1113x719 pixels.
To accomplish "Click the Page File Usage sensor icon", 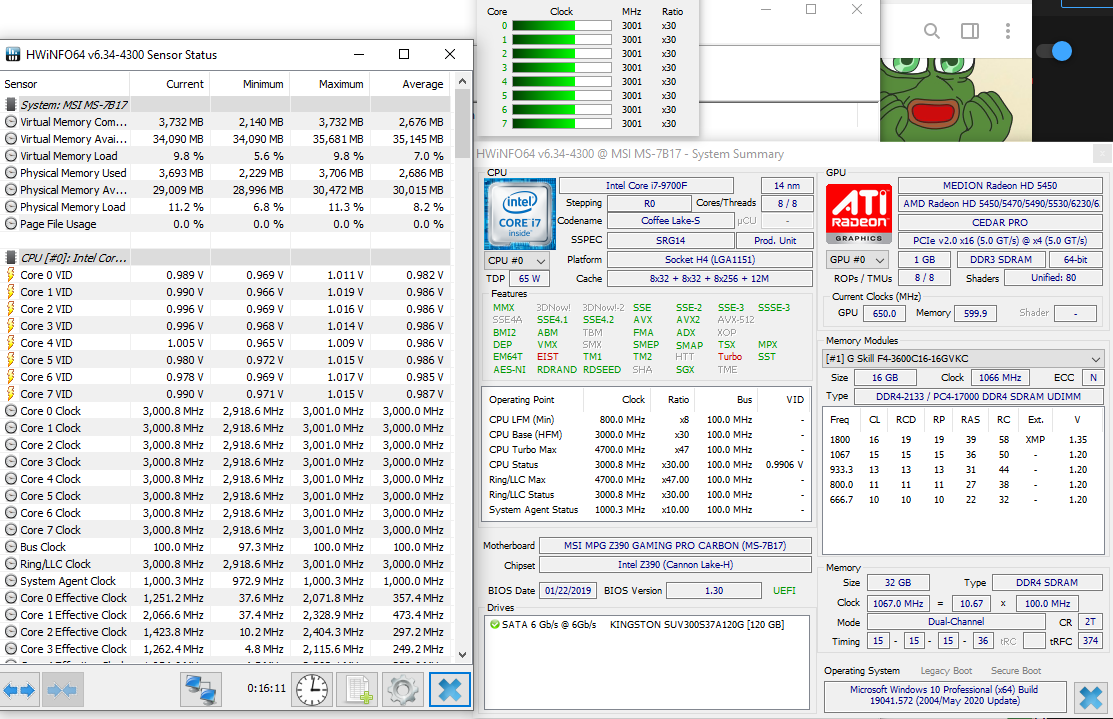I will (x=11, y=224).
